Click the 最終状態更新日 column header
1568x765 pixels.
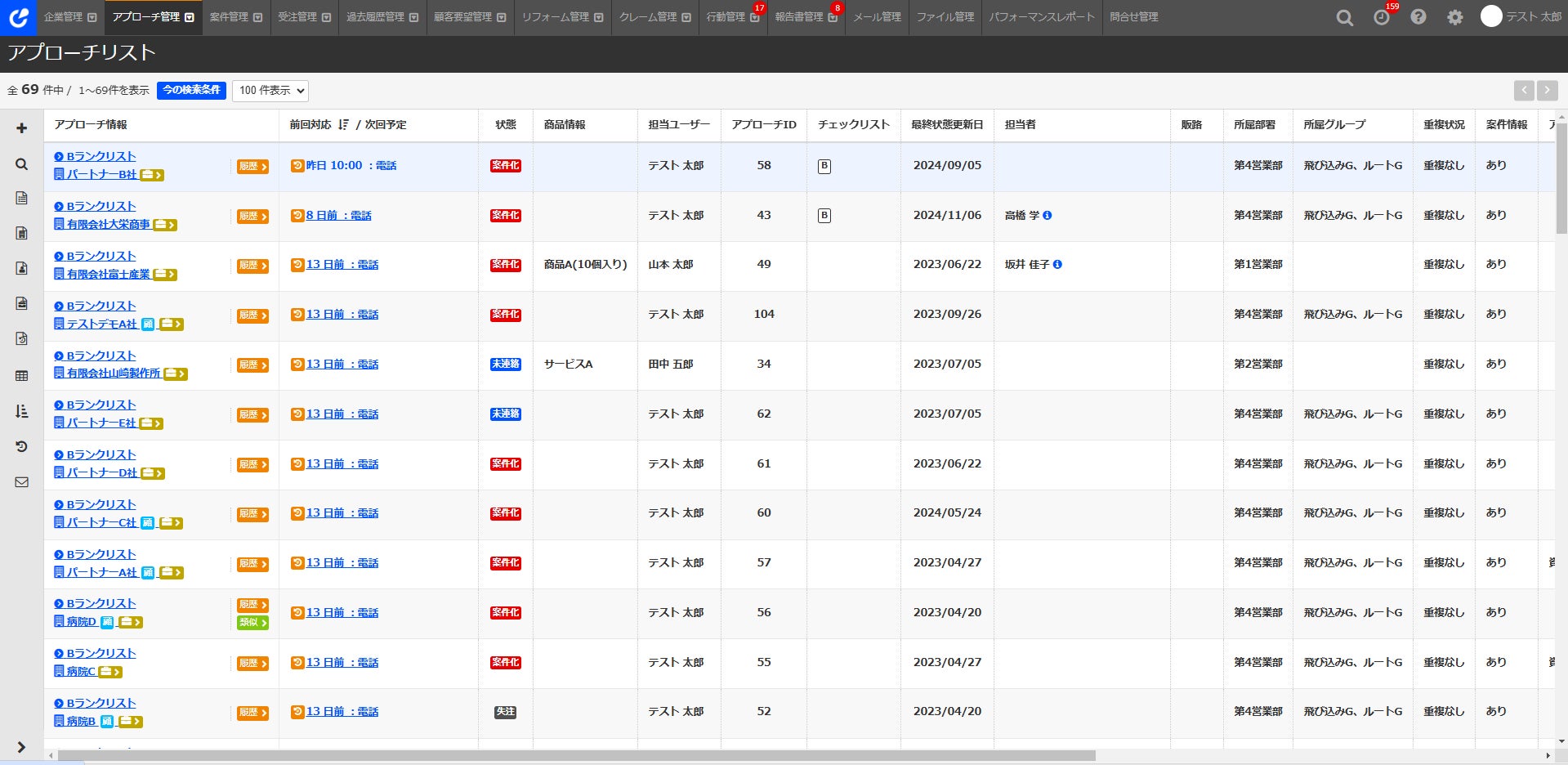(947, 124)
